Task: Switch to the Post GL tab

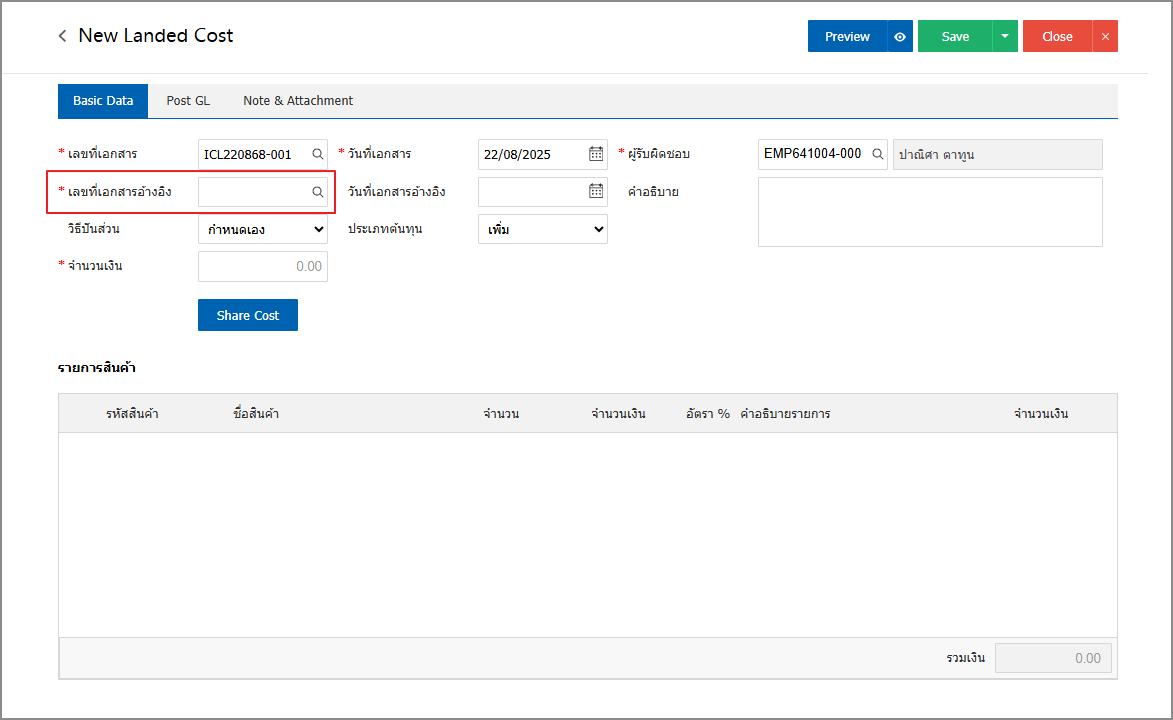Action: click(188, 101)
